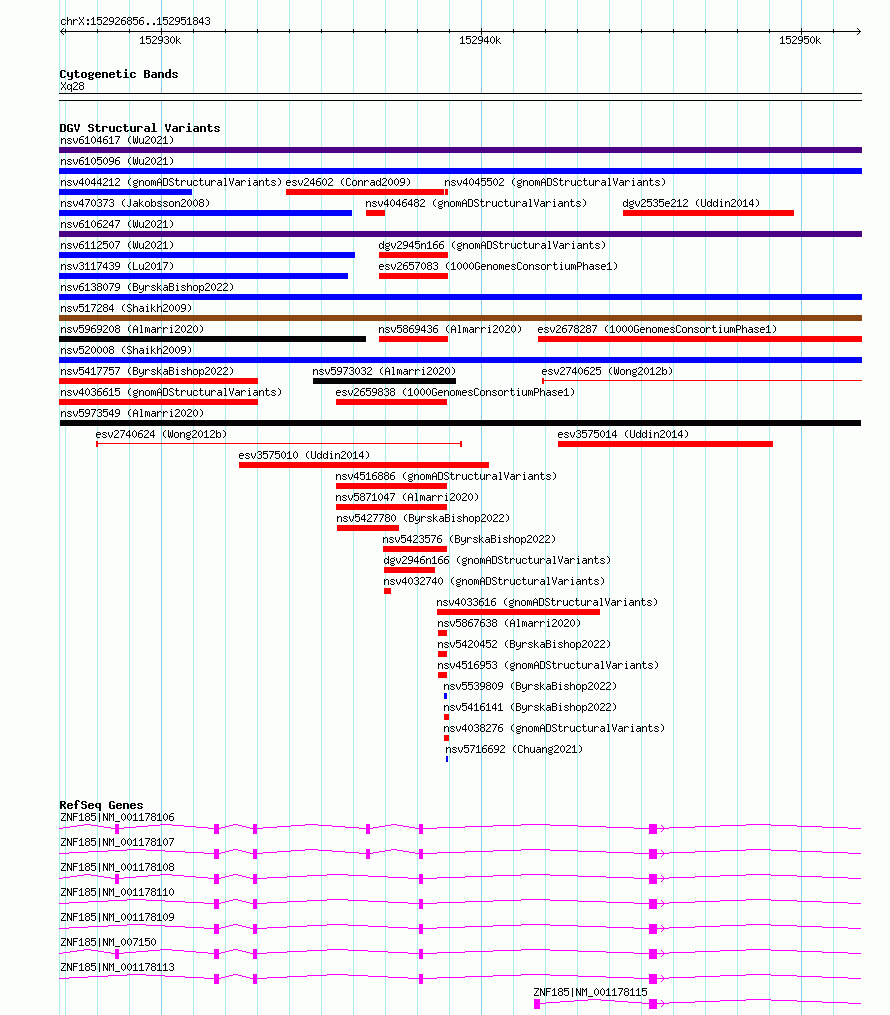
Task: Click nsv5973032 (Almarri2020) label
Action: point(384,372)
